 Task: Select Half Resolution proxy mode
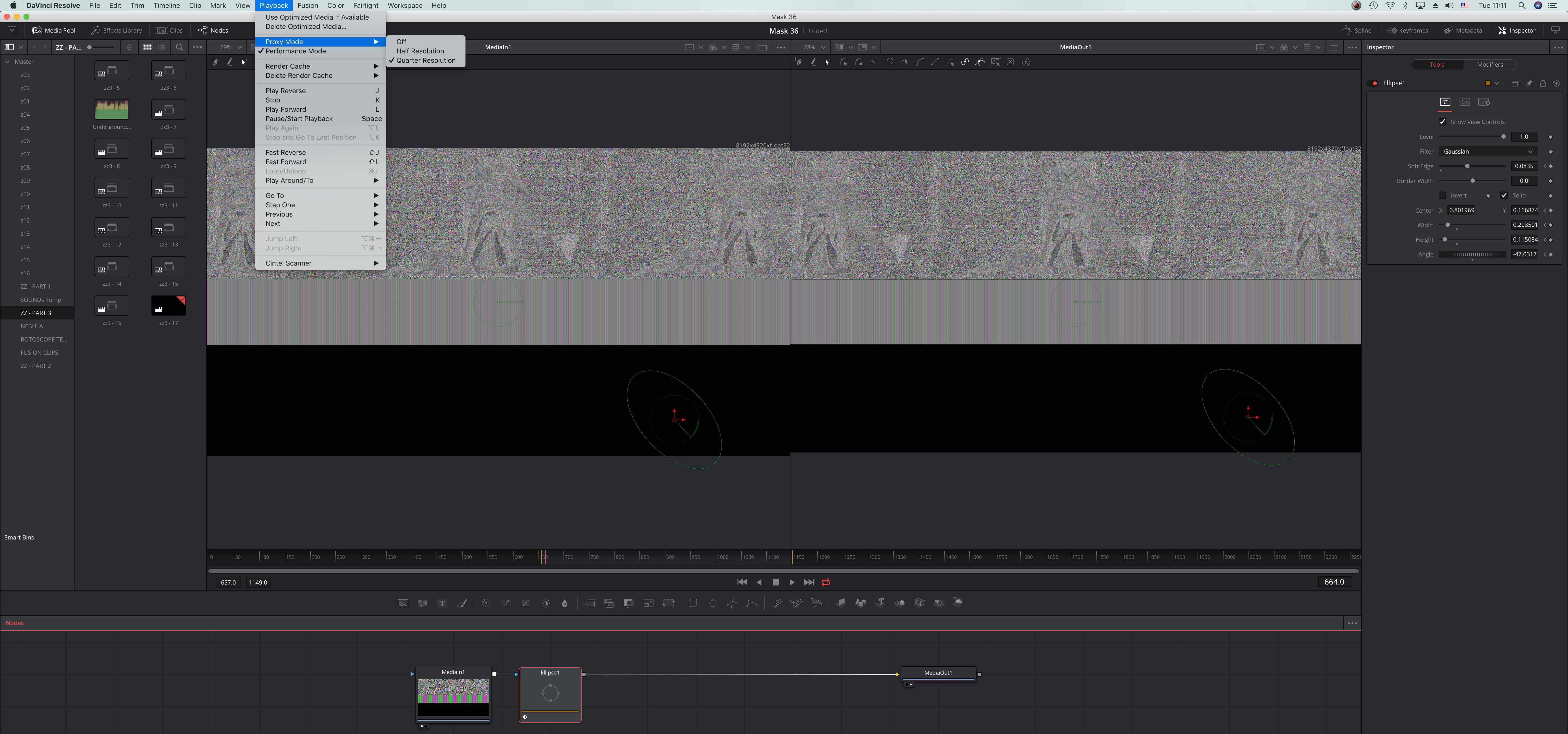(x=426, y=51)
